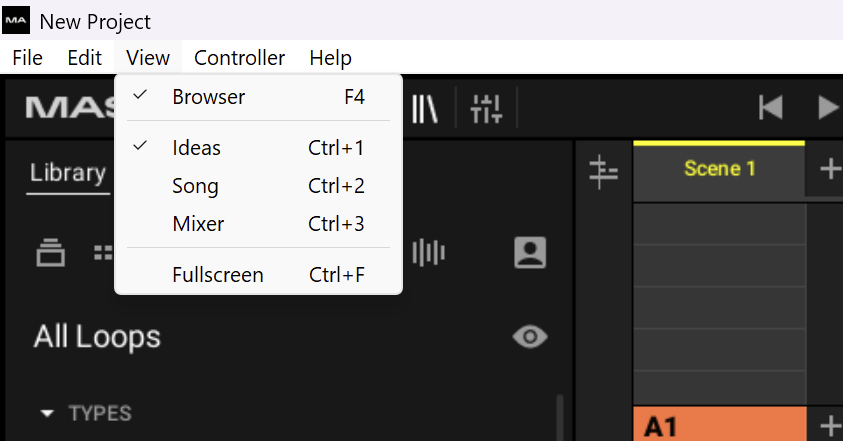Open the mixer sliders icon in header

(x=486, y=107)
